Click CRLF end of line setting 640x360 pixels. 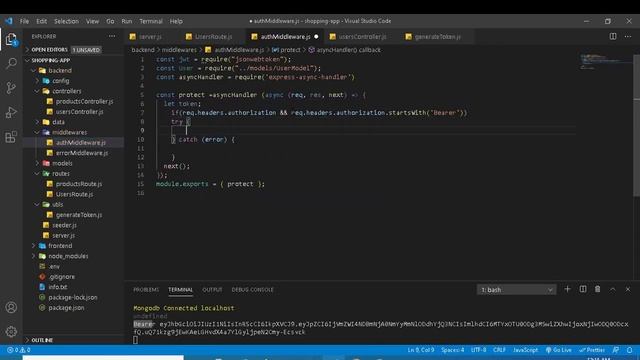(499, 350)
